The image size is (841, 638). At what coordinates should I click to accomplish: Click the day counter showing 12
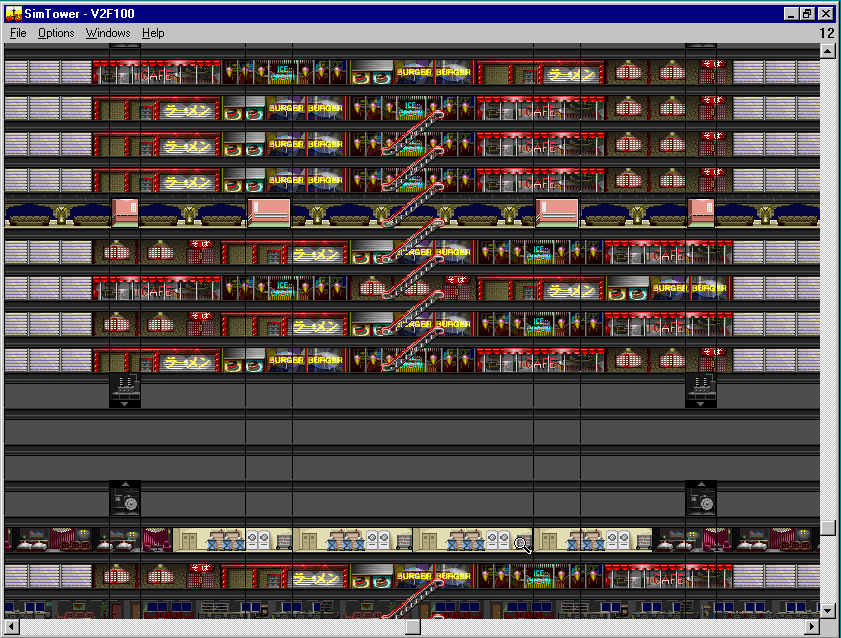[825, 33]
